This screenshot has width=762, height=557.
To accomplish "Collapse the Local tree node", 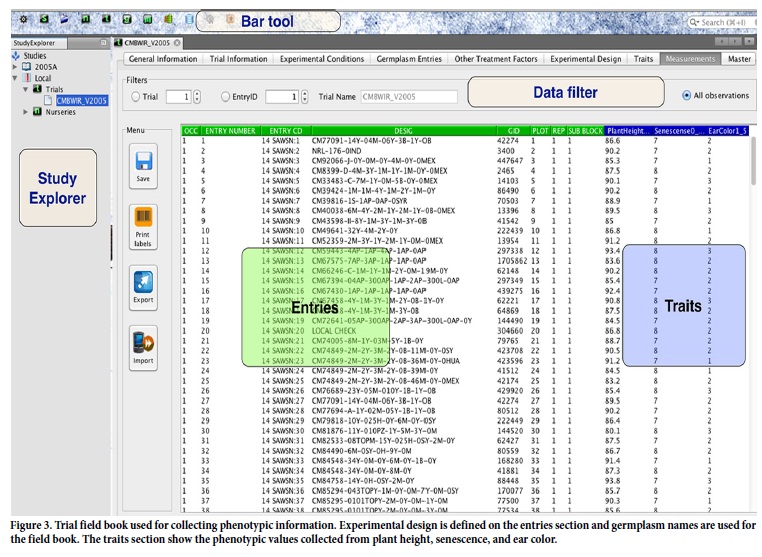I will [x=15, y=78].
